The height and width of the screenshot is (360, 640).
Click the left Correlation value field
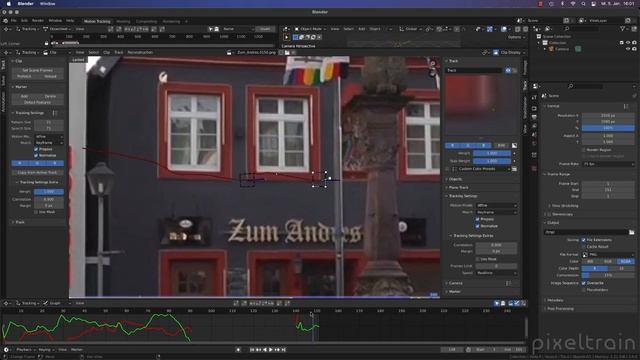pyautogui.click(x=49, y=199)
